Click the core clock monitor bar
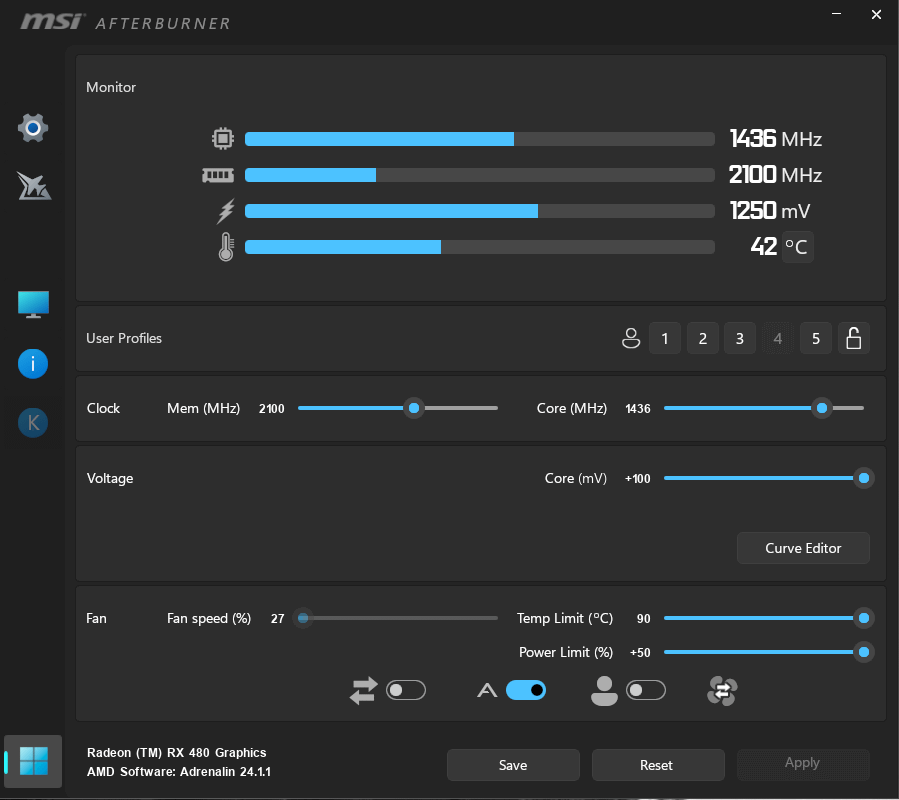This screenshot has height=800, width=899. click(480, 139)
